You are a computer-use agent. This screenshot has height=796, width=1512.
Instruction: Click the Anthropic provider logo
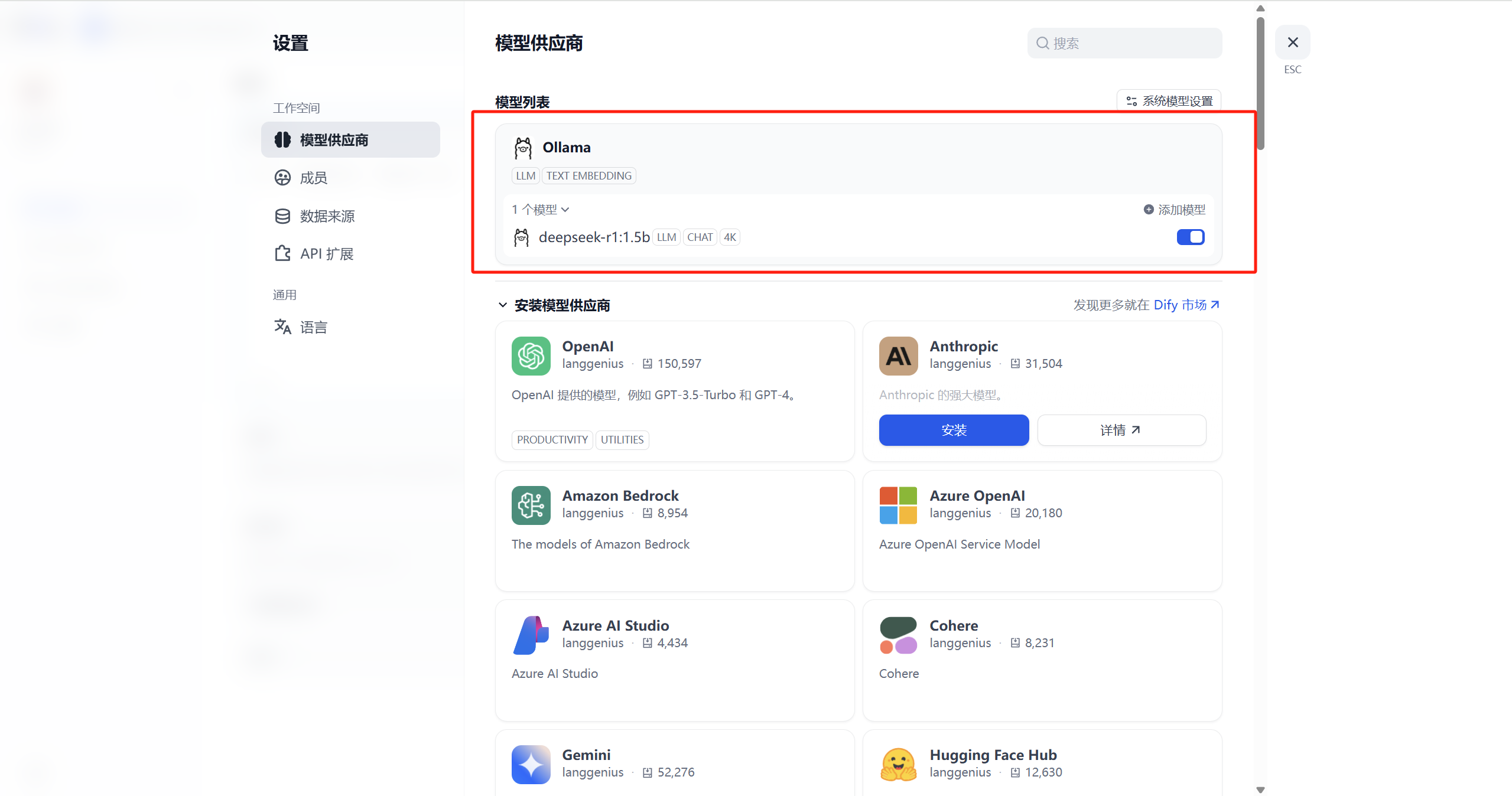click(897, 355)
